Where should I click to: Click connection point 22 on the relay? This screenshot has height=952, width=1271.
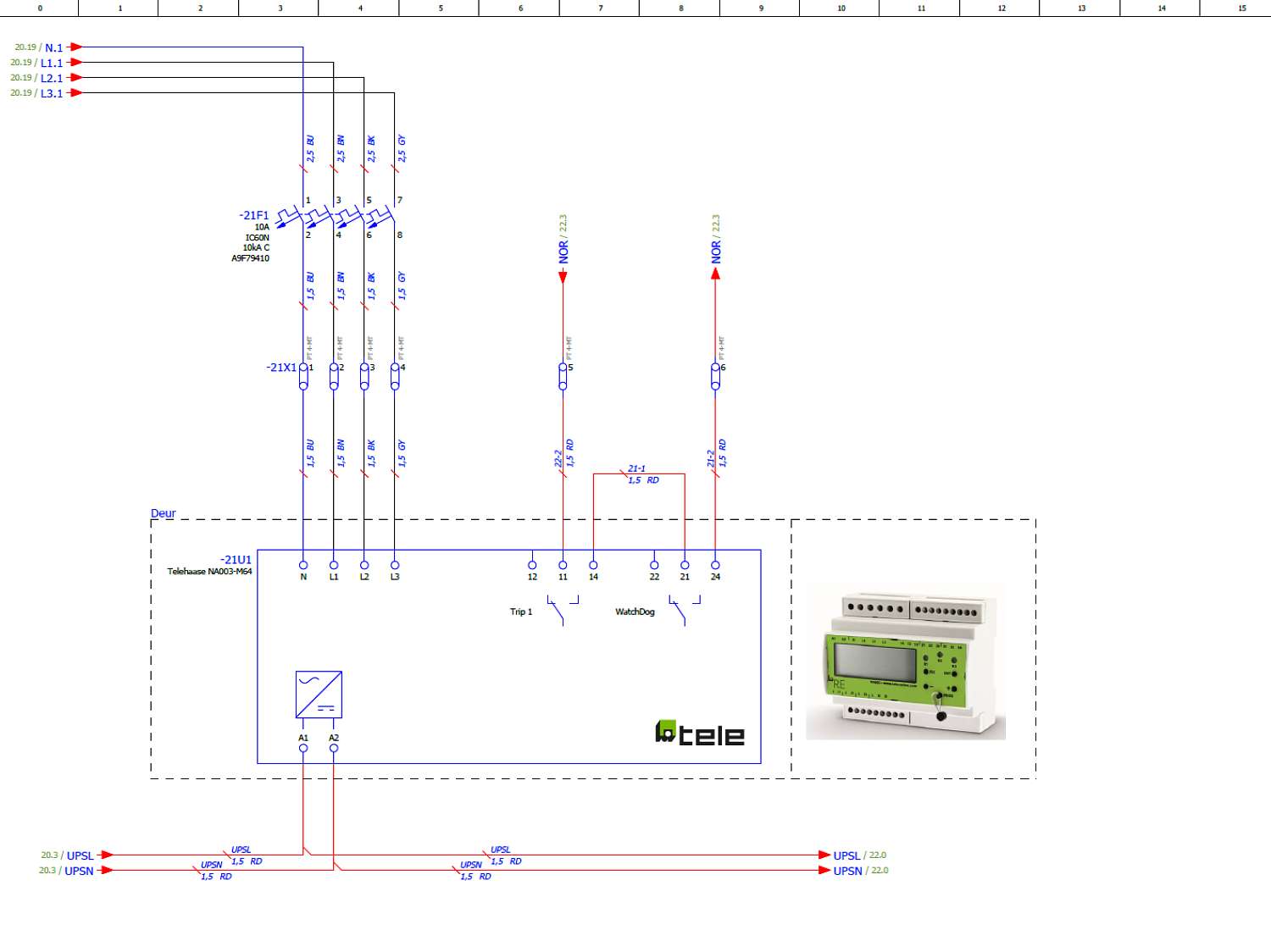point(654,565)
